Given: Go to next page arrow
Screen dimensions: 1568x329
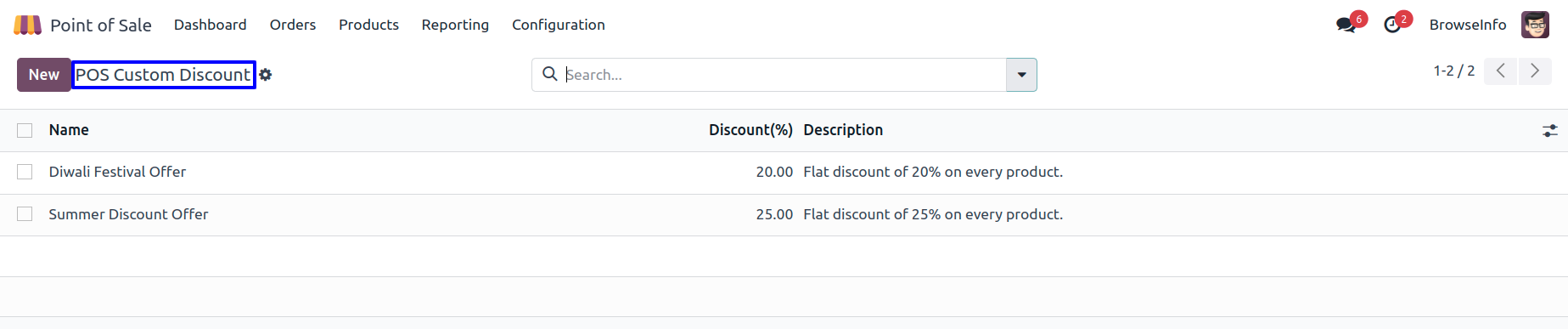Looking at the screenshot, I should [1534, 71].
